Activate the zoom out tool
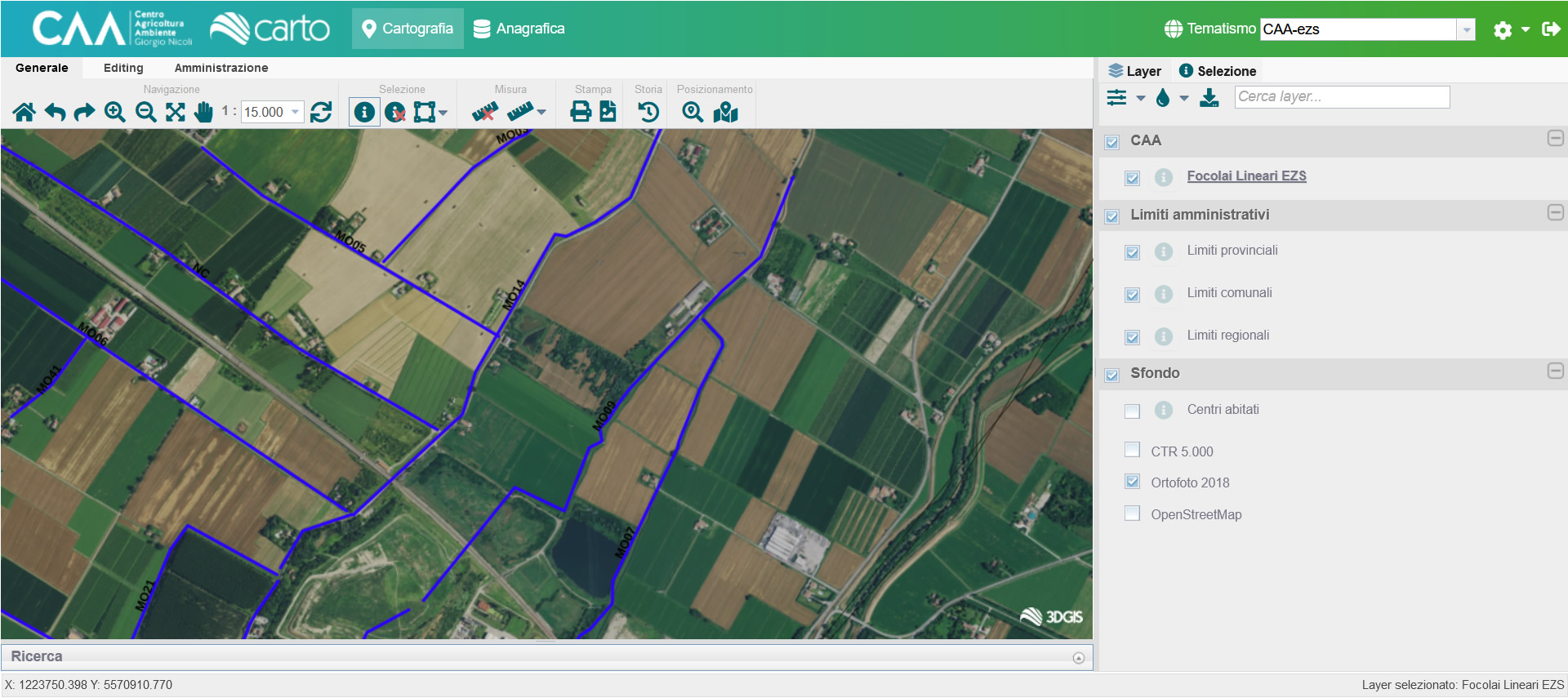This screenshot has width=1568, height=698. pos(145,112)
